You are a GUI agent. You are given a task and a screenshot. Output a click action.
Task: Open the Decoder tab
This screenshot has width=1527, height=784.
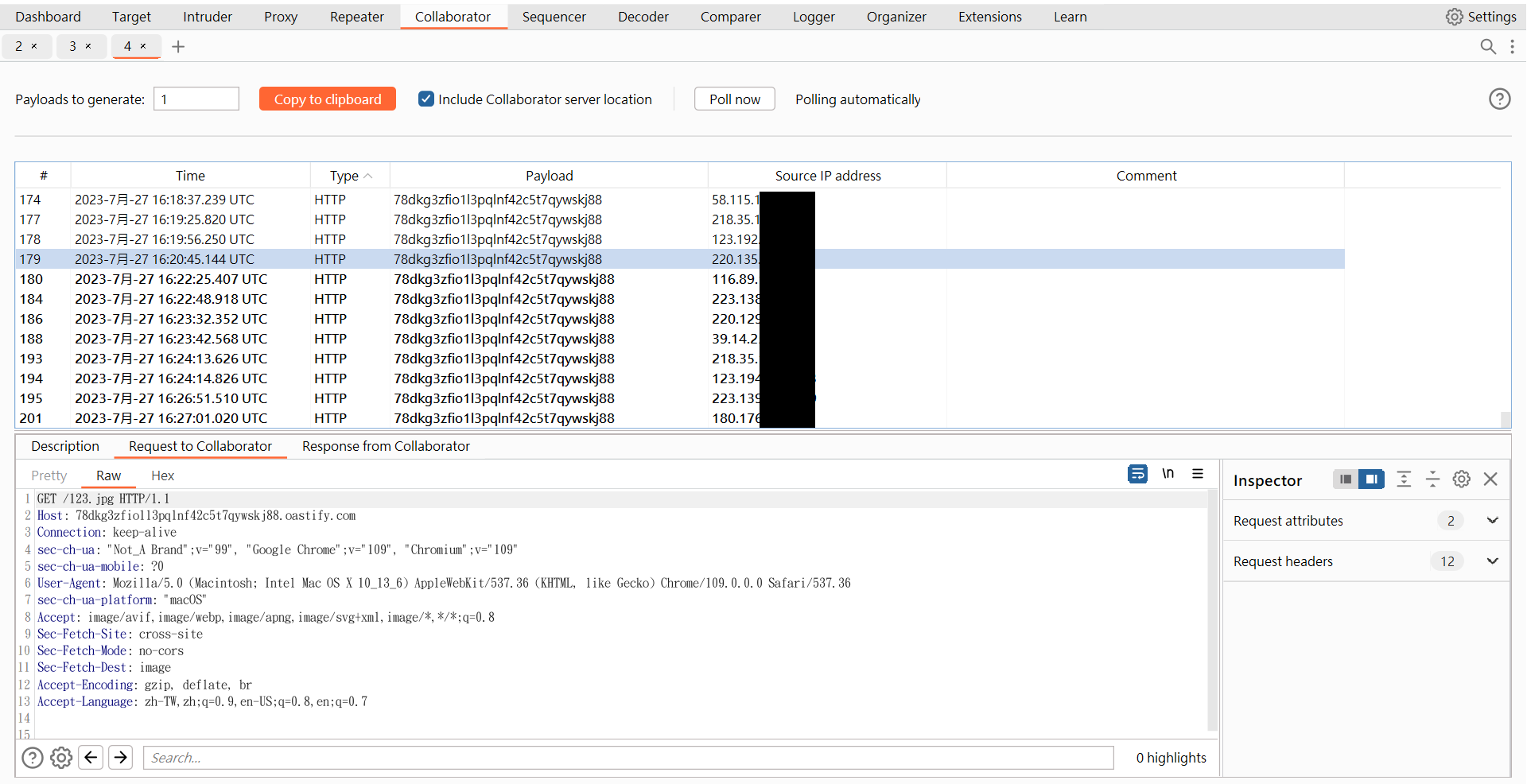643,17
